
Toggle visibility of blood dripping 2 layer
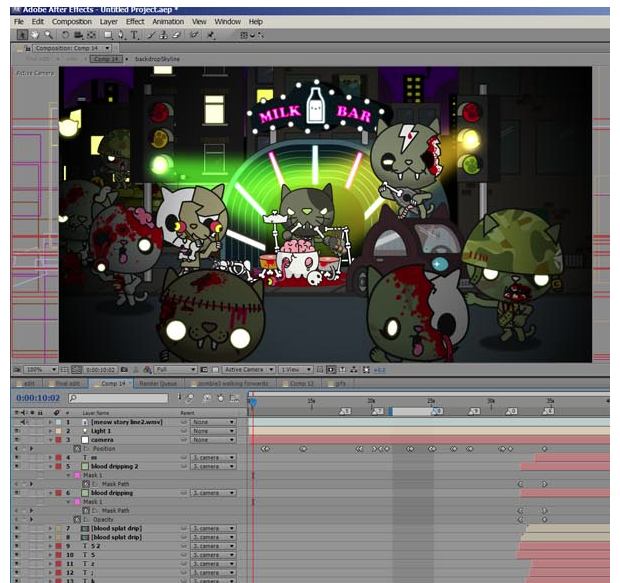click(x=17, y=466)
